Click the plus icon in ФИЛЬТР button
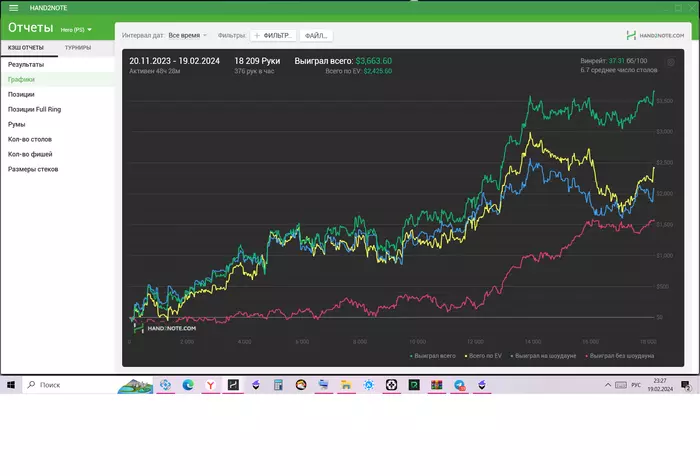 [257, 35]
